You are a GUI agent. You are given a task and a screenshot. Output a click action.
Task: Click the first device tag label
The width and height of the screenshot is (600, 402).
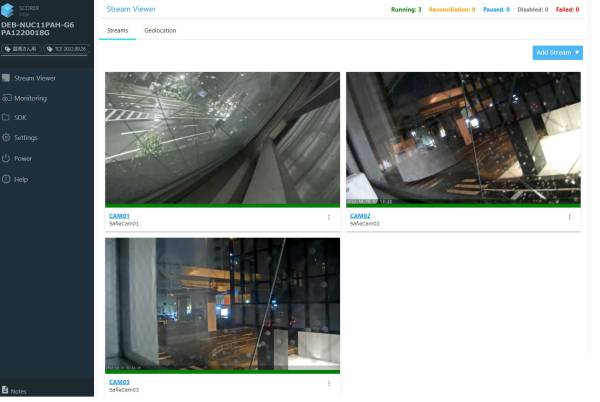[x=21, y=48]
